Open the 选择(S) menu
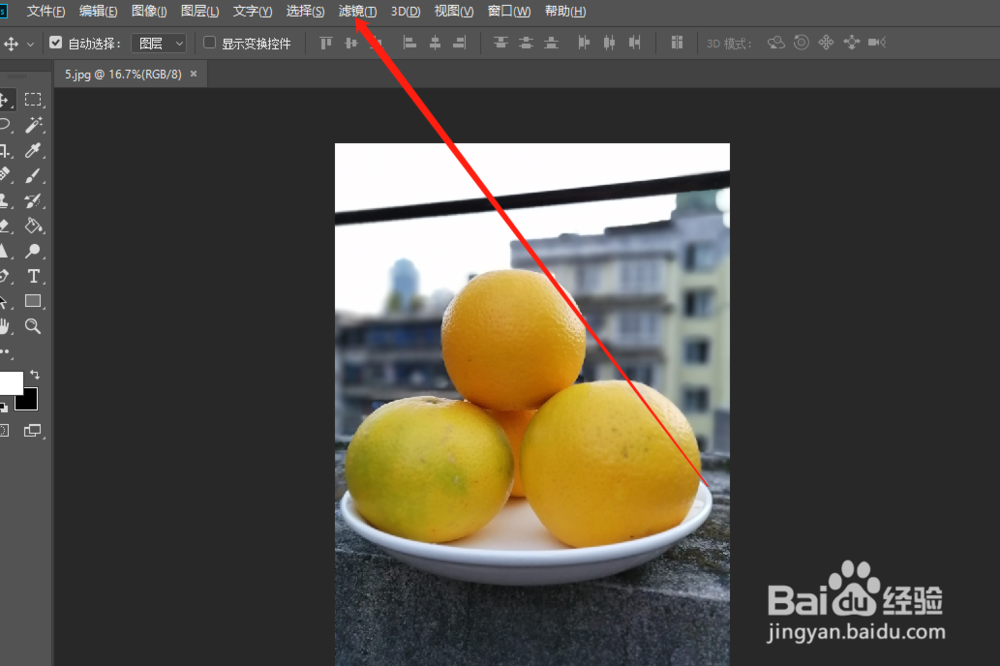 [305, 11]
